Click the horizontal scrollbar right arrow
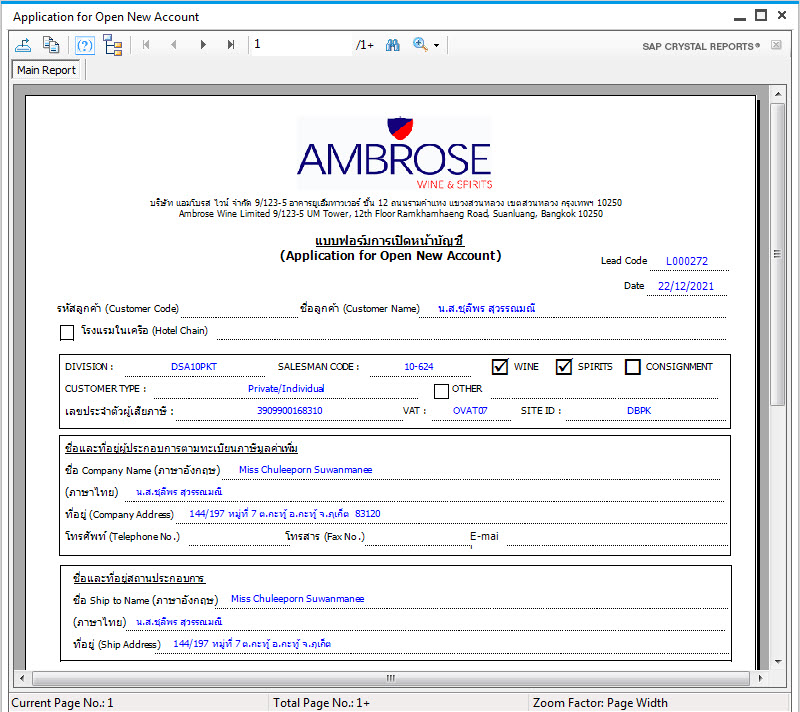800x712 pixels. click(761, 678)
